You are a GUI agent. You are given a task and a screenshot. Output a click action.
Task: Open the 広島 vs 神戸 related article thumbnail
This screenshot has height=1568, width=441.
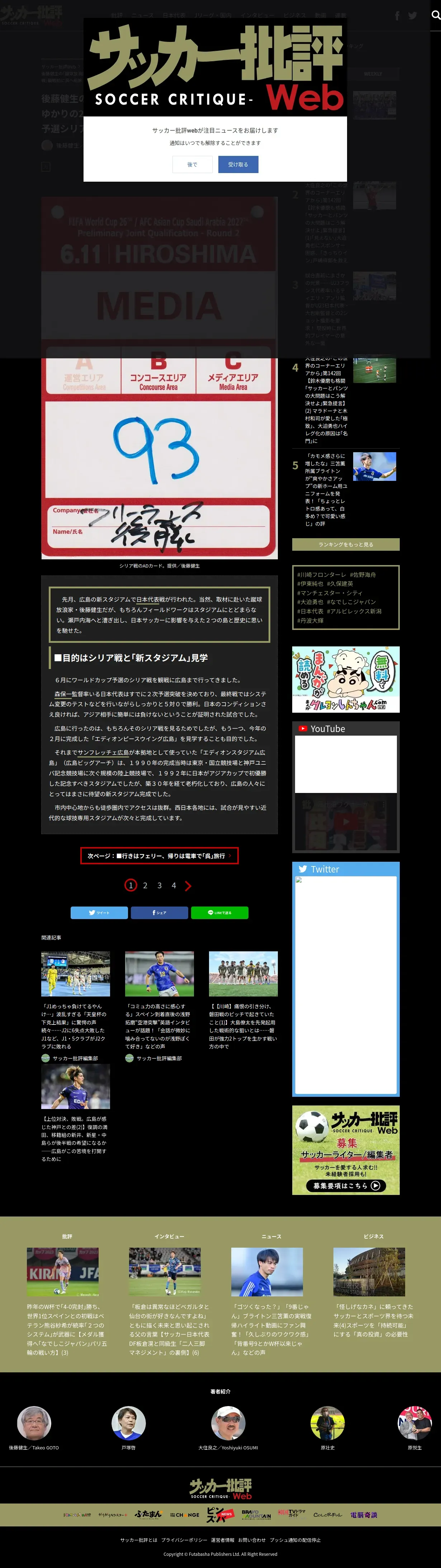coord(76,1086)
